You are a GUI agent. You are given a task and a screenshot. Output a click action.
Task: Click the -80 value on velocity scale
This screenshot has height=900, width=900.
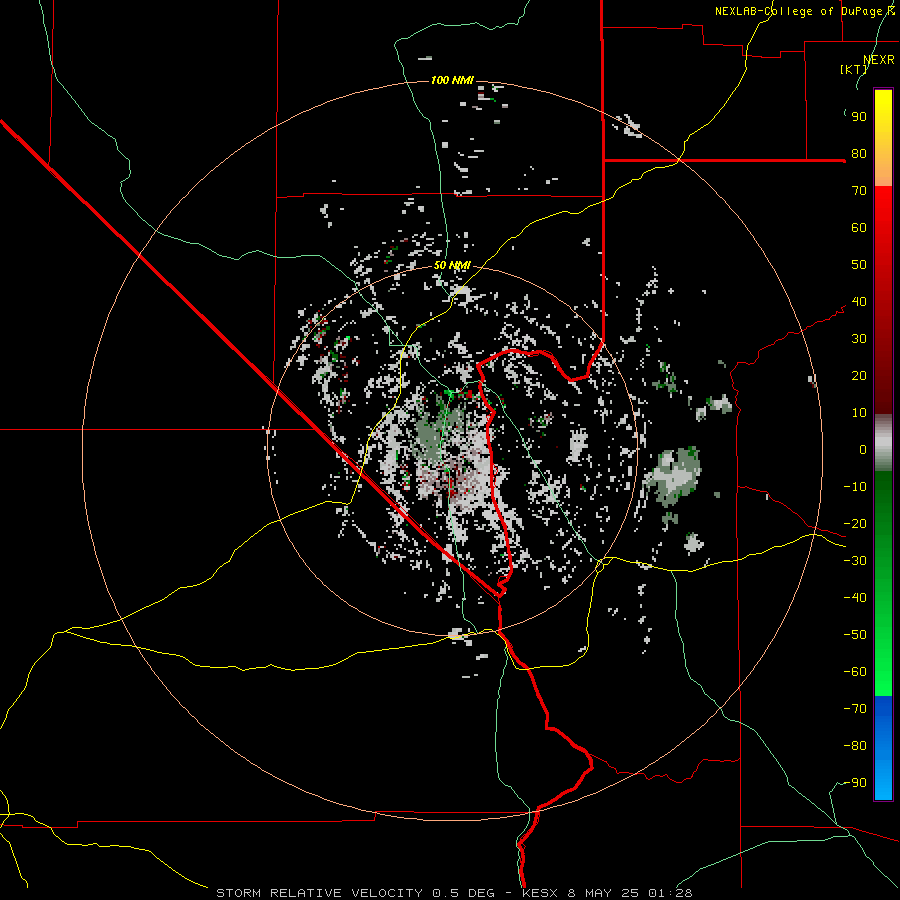855,746
